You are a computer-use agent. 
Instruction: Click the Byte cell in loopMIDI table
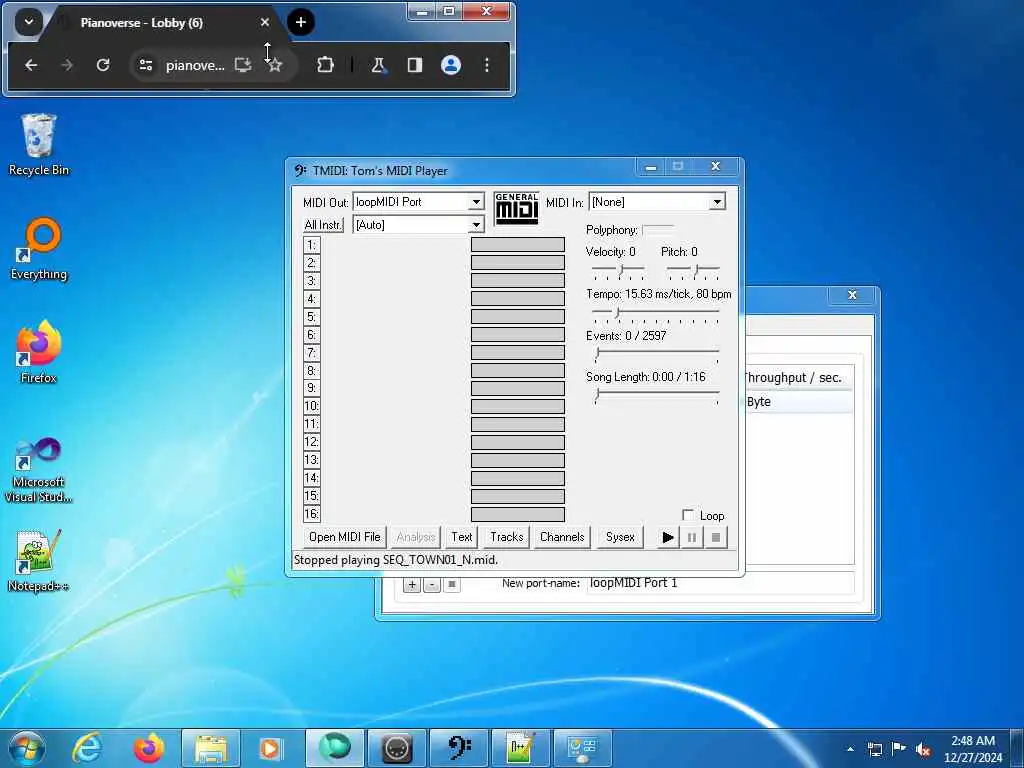click(759, 402)
